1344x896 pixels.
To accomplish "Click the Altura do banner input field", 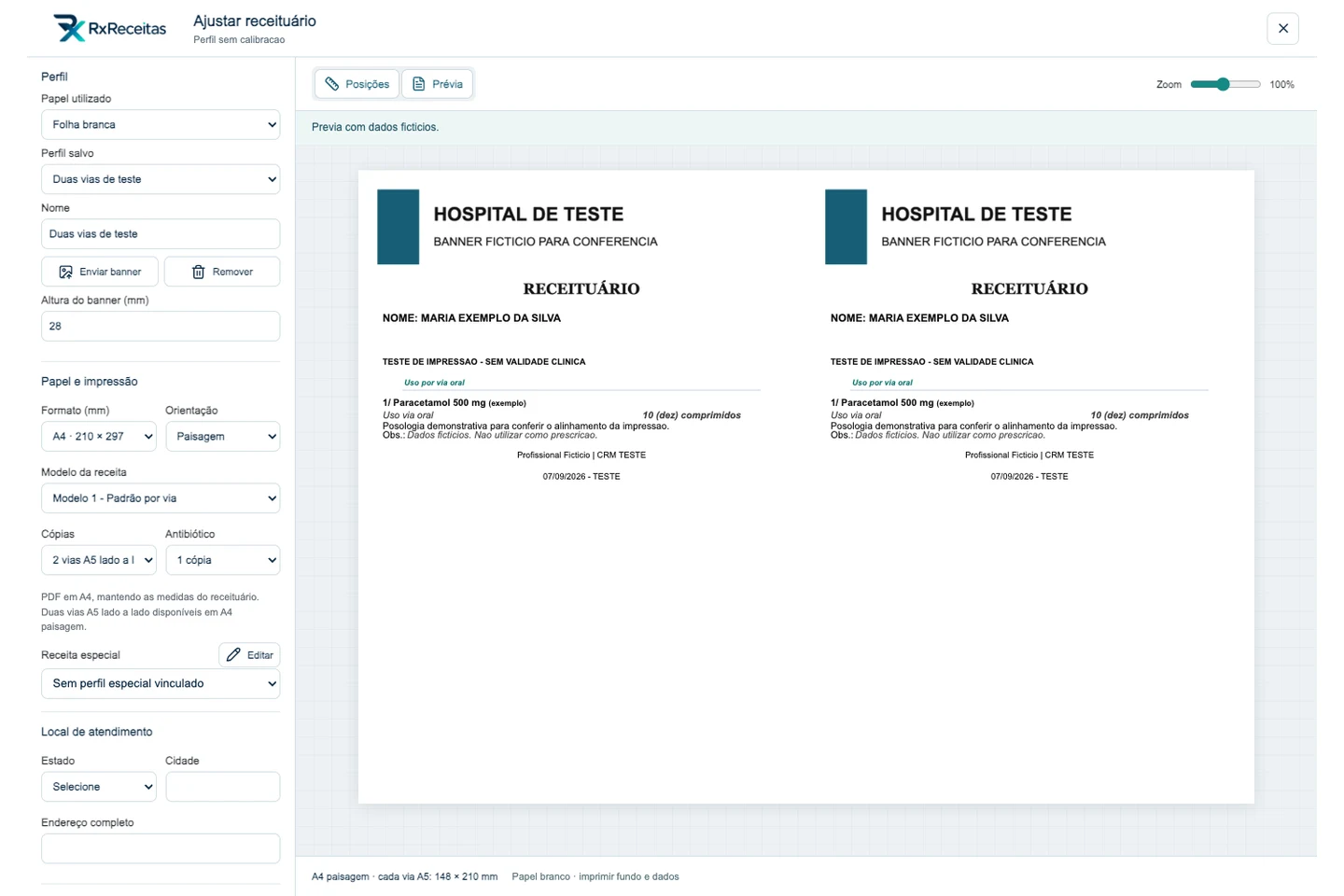I will click(x=161, y=327).
